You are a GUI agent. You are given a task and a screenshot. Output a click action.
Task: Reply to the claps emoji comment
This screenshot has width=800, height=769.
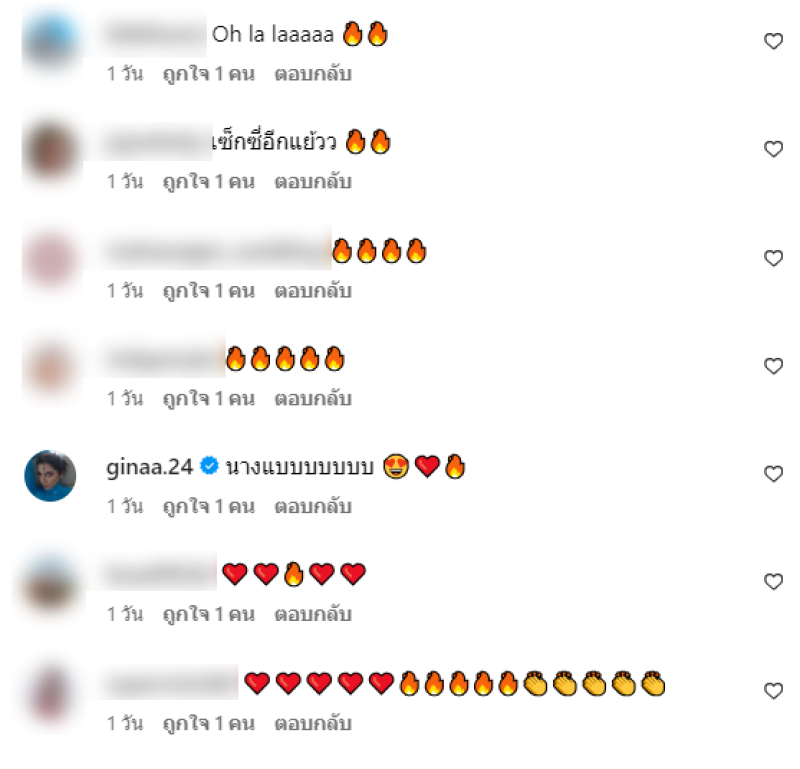[313, 724]
